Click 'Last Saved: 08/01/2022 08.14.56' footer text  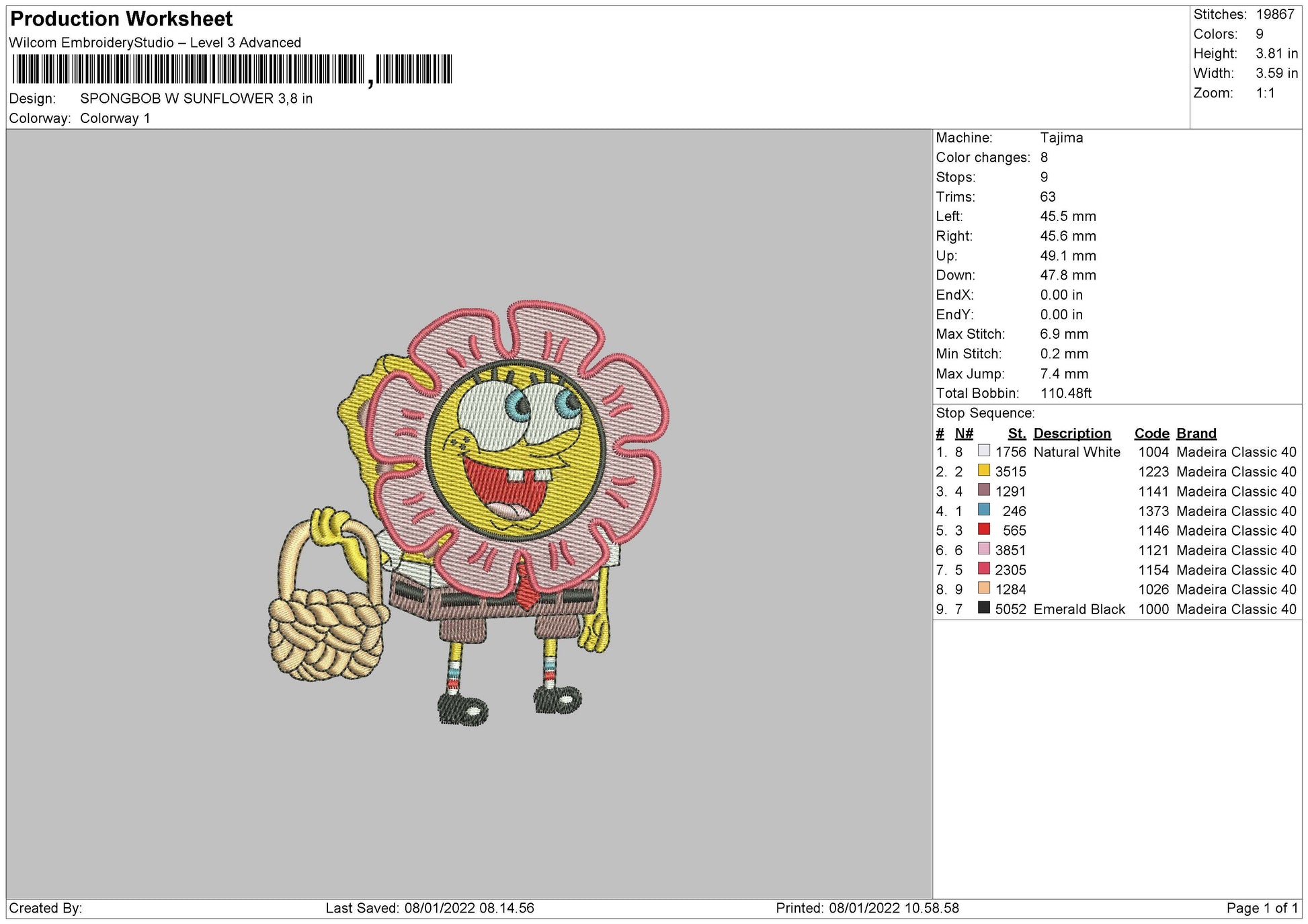coord(430,909)
